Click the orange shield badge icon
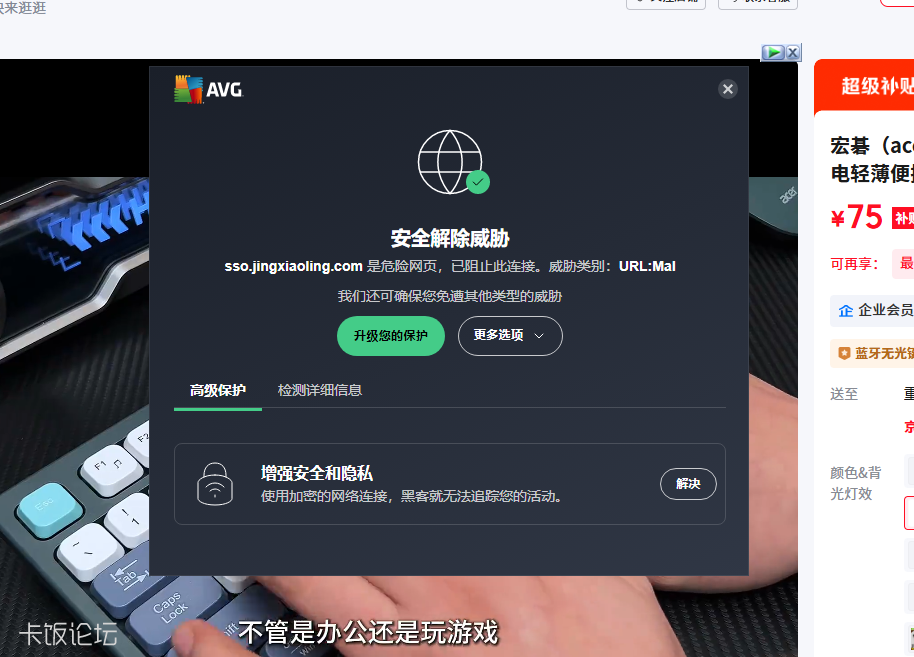Image resolution: width=914 pixels, height=657 pixels. tap(844, 353)
